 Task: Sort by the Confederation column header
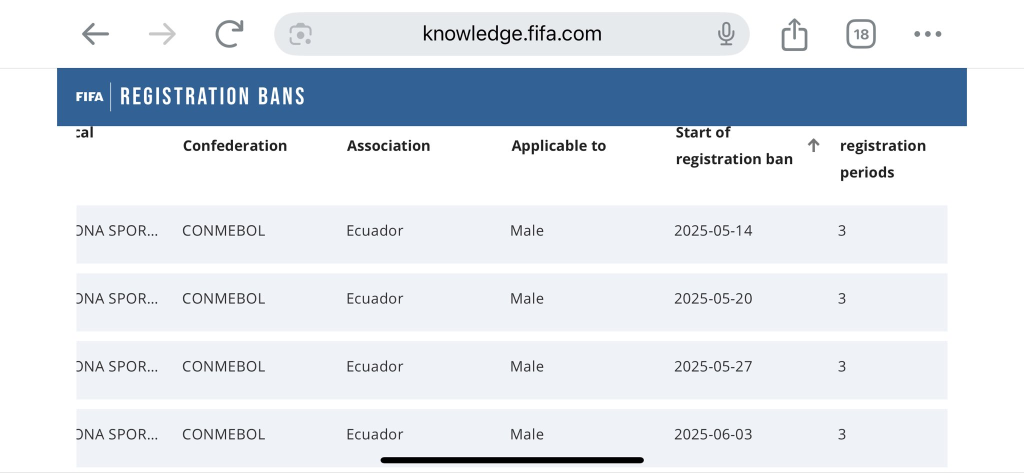tap(234, 146)
